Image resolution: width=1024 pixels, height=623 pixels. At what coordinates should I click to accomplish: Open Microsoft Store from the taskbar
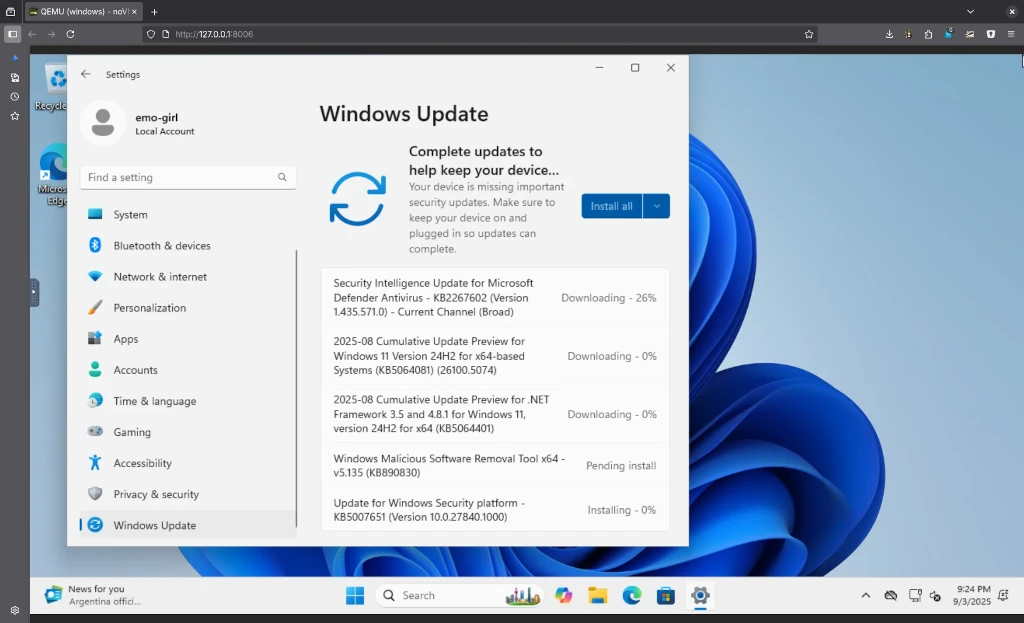tap(665, 596)
